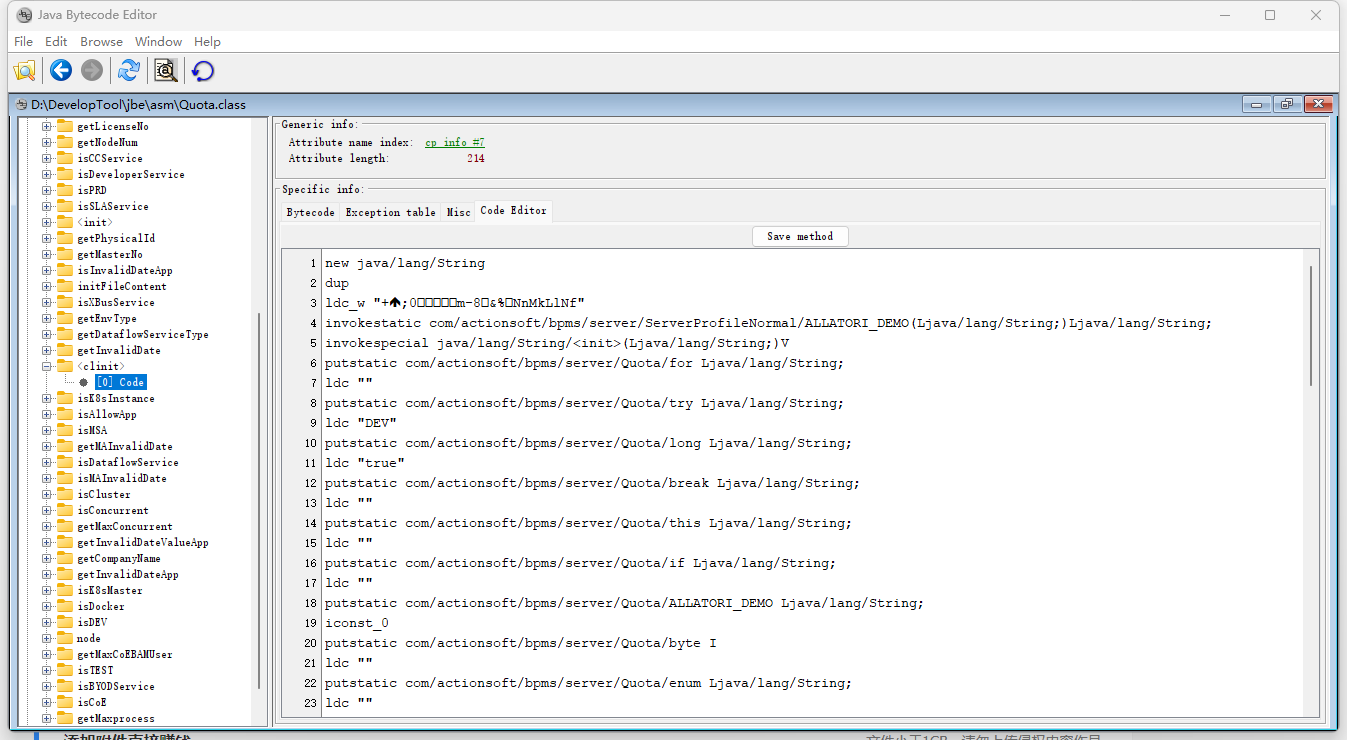Open the constant search icon

165,70
